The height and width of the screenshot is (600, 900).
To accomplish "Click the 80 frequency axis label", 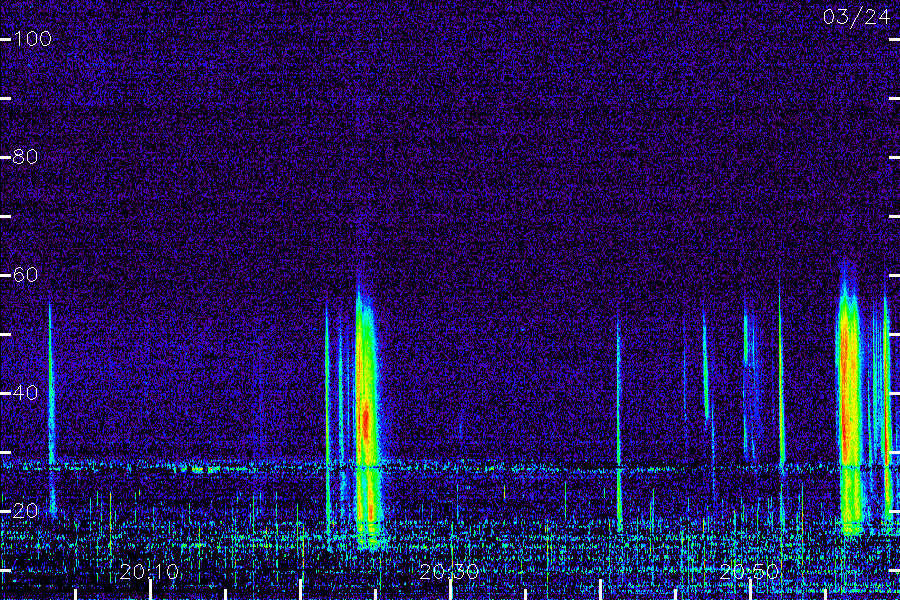I will pyautogui.click(x=25, y=156).
